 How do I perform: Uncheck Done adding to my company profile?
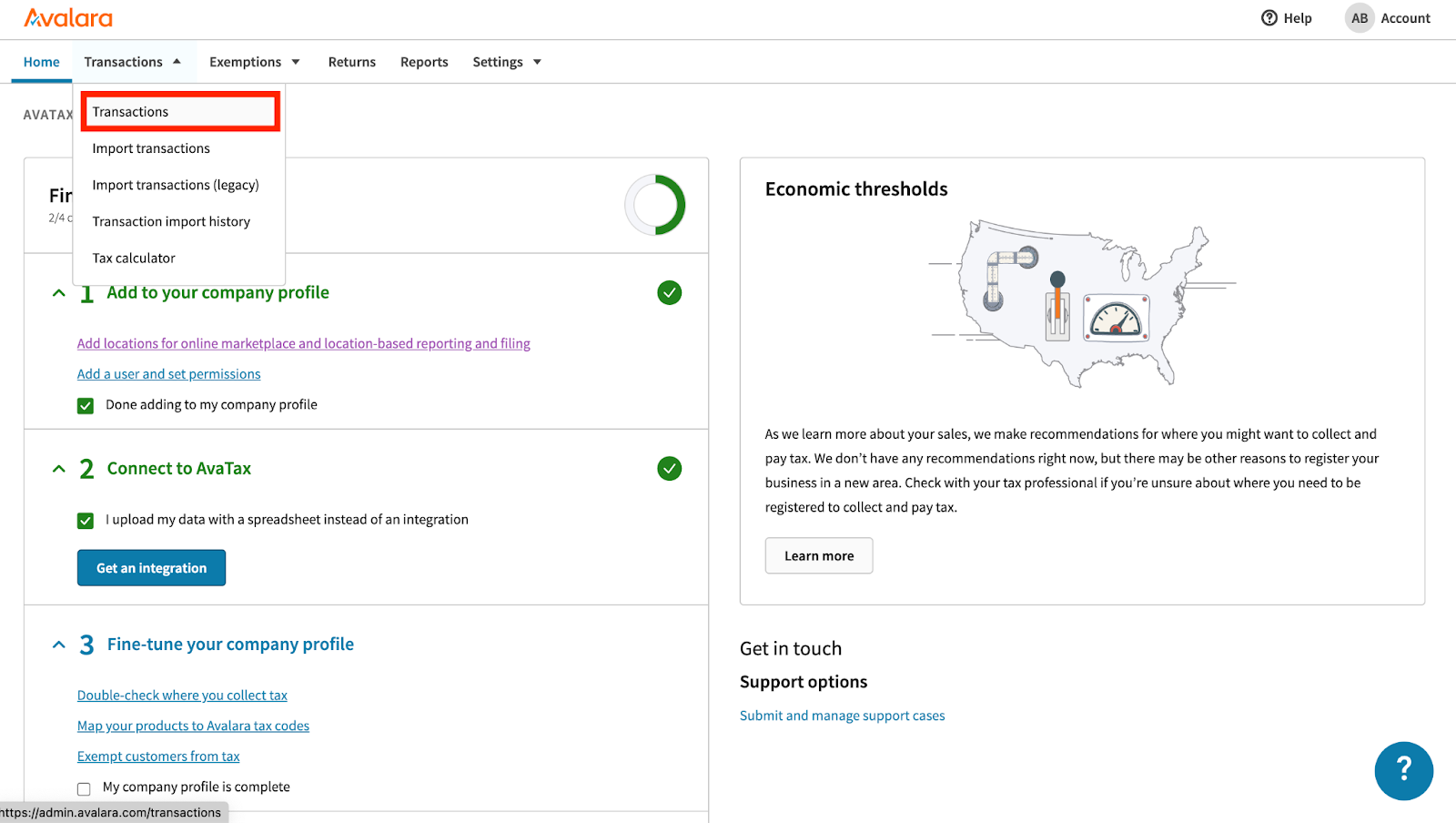click(x=86, y=405)
